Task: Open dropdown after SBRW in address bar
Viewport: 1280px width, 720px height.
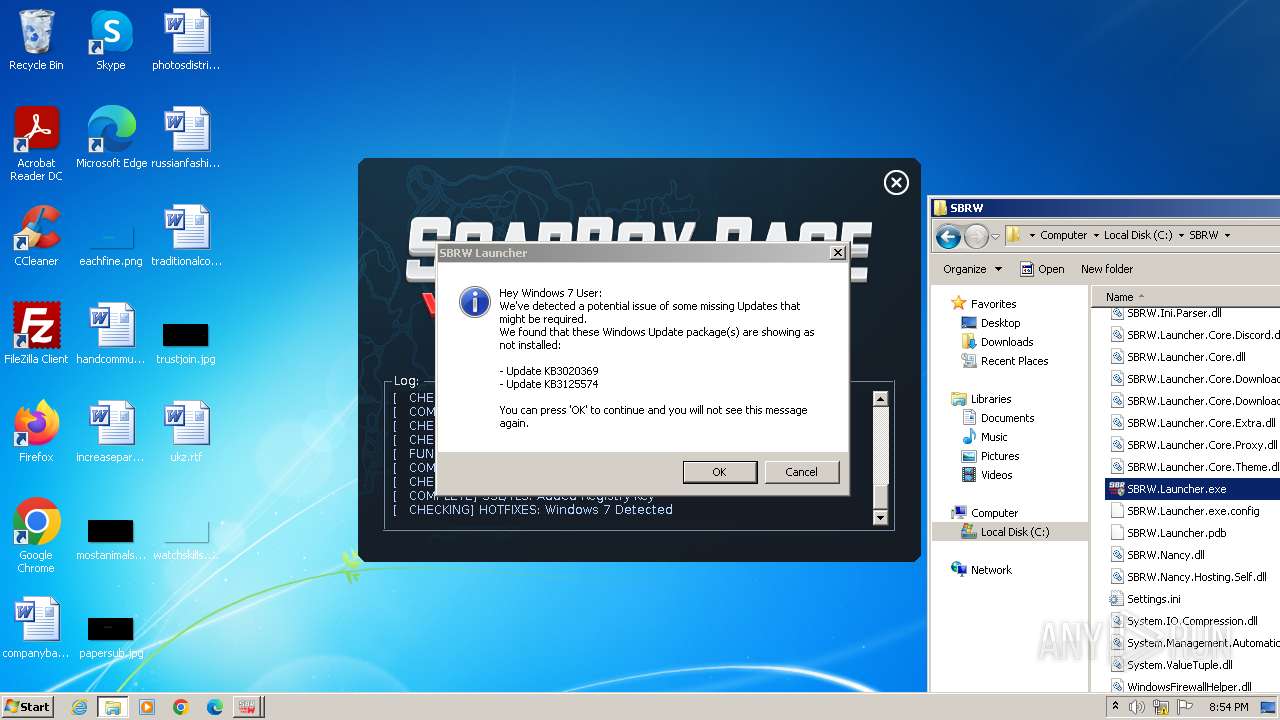Action: pyautogui.click(x=1227, y=236)
